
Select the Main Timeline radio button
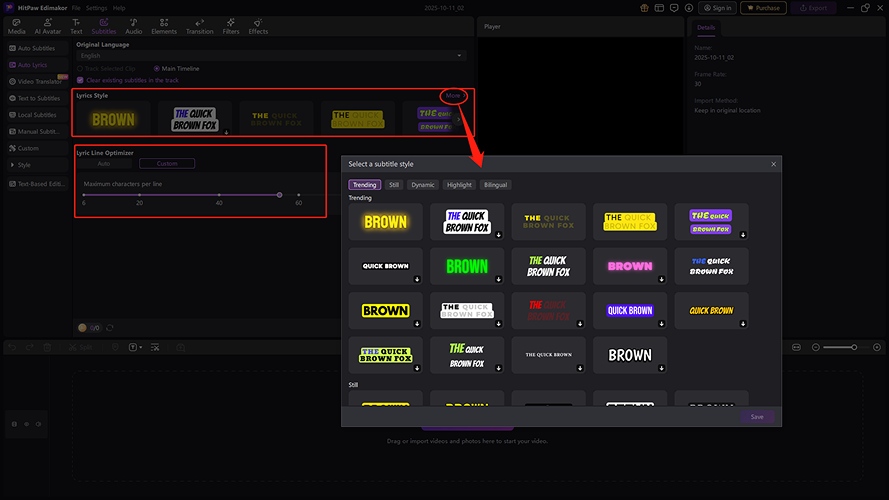pos(155,68)
